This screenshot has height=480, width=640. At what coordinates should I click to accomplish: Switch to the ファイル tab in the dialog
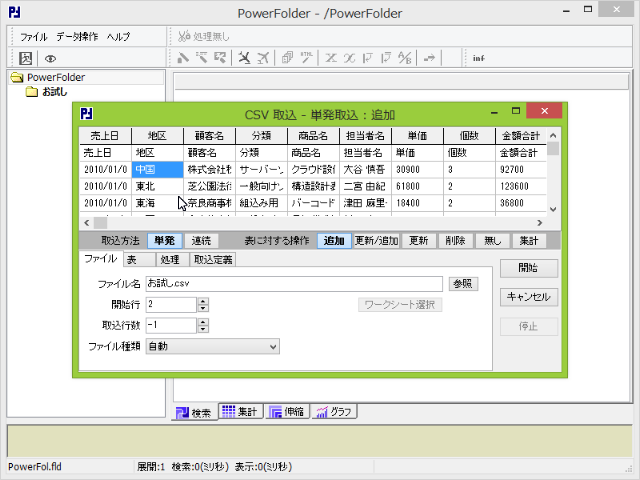pyautogui.click(x=101, y=259)
